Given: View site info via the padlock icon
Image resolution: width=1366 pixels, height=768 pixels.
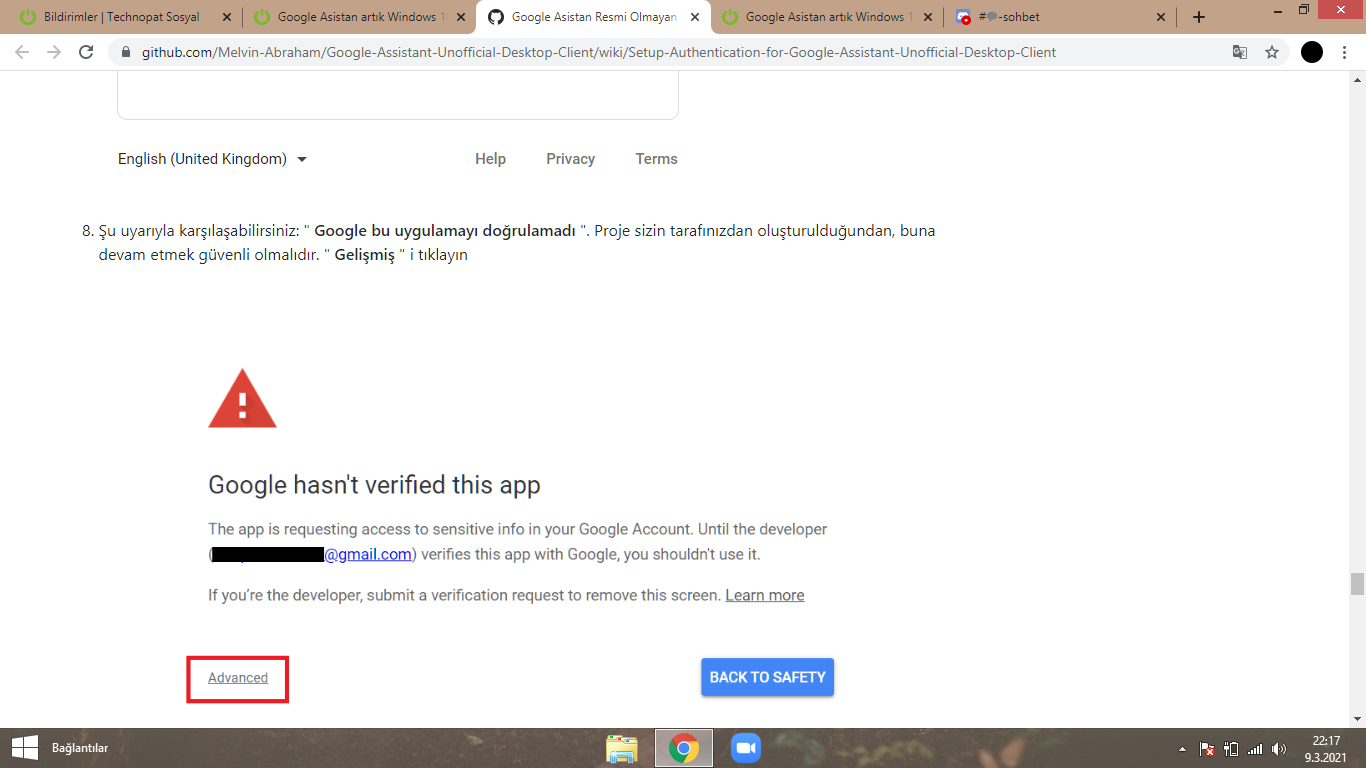Looking at the screenshot, I should (126, 52).
